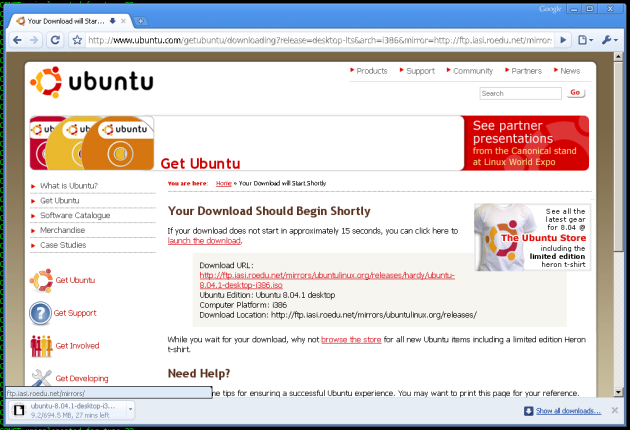
Task: Open the 'Get Developing' label link
Action: (82, 379)
